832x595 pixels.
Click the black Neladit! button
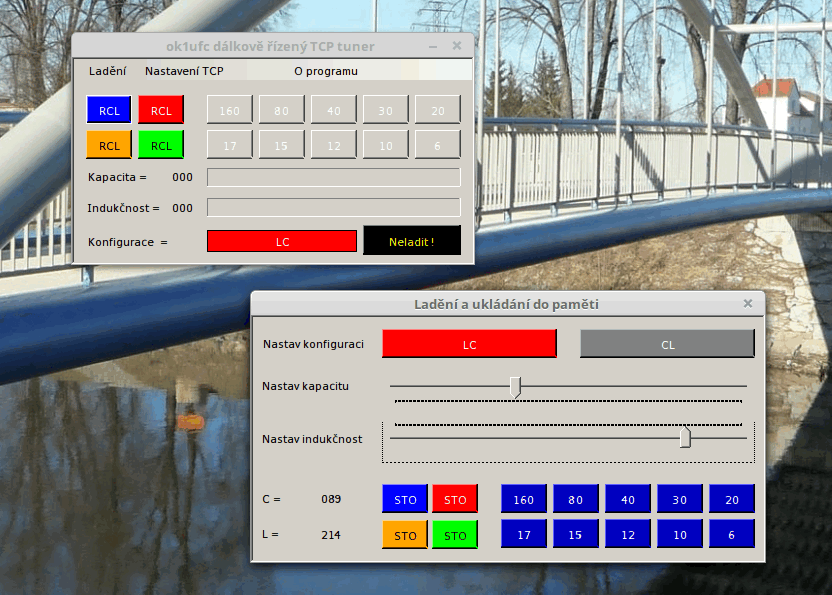tap(412, 241)
